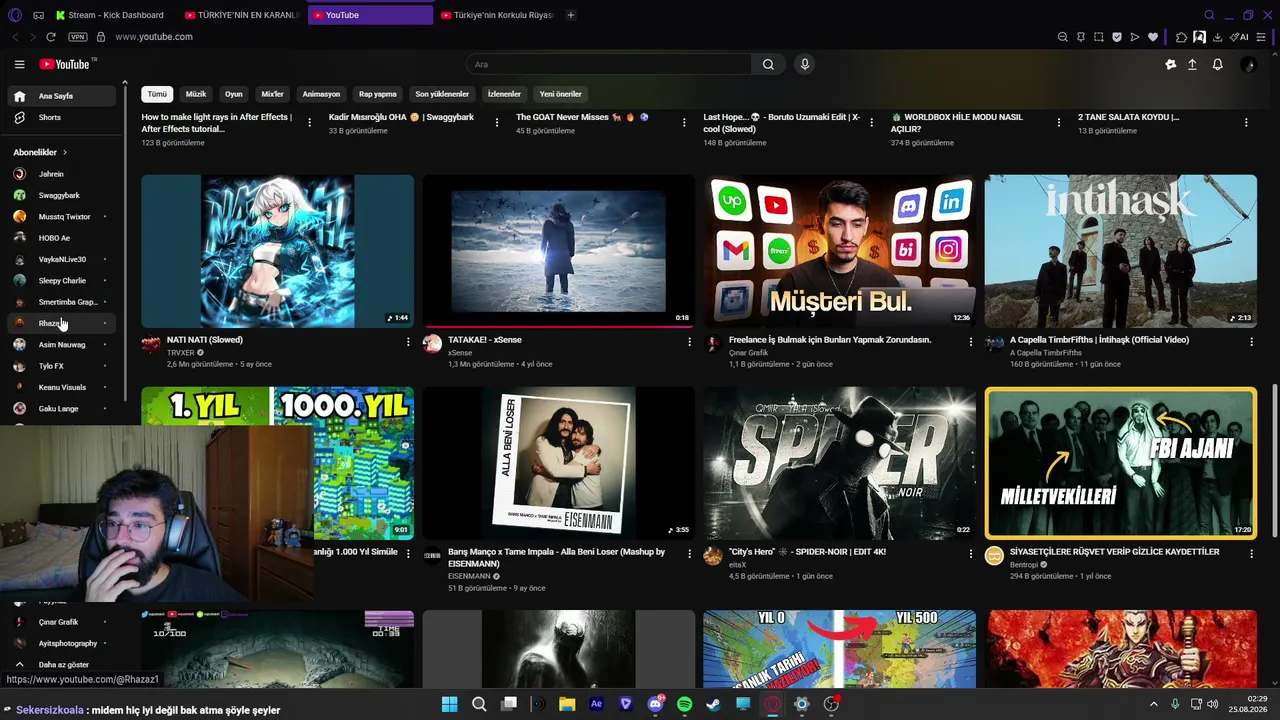Open File Explorer from the taskbar
This screenshot has width=1280, height=720.
(567, 704)
